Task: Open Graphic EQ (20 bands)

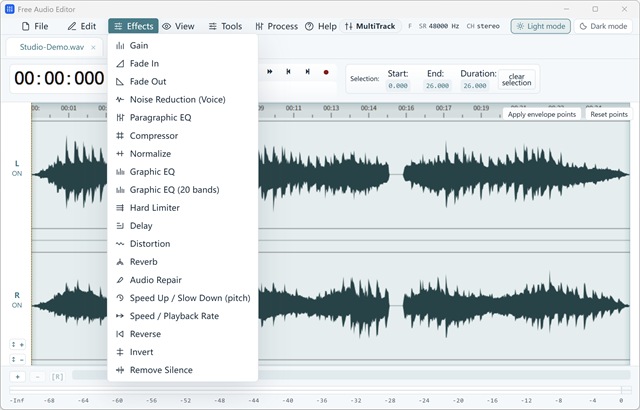Action: pyautogui.click(x=182, y=190)
